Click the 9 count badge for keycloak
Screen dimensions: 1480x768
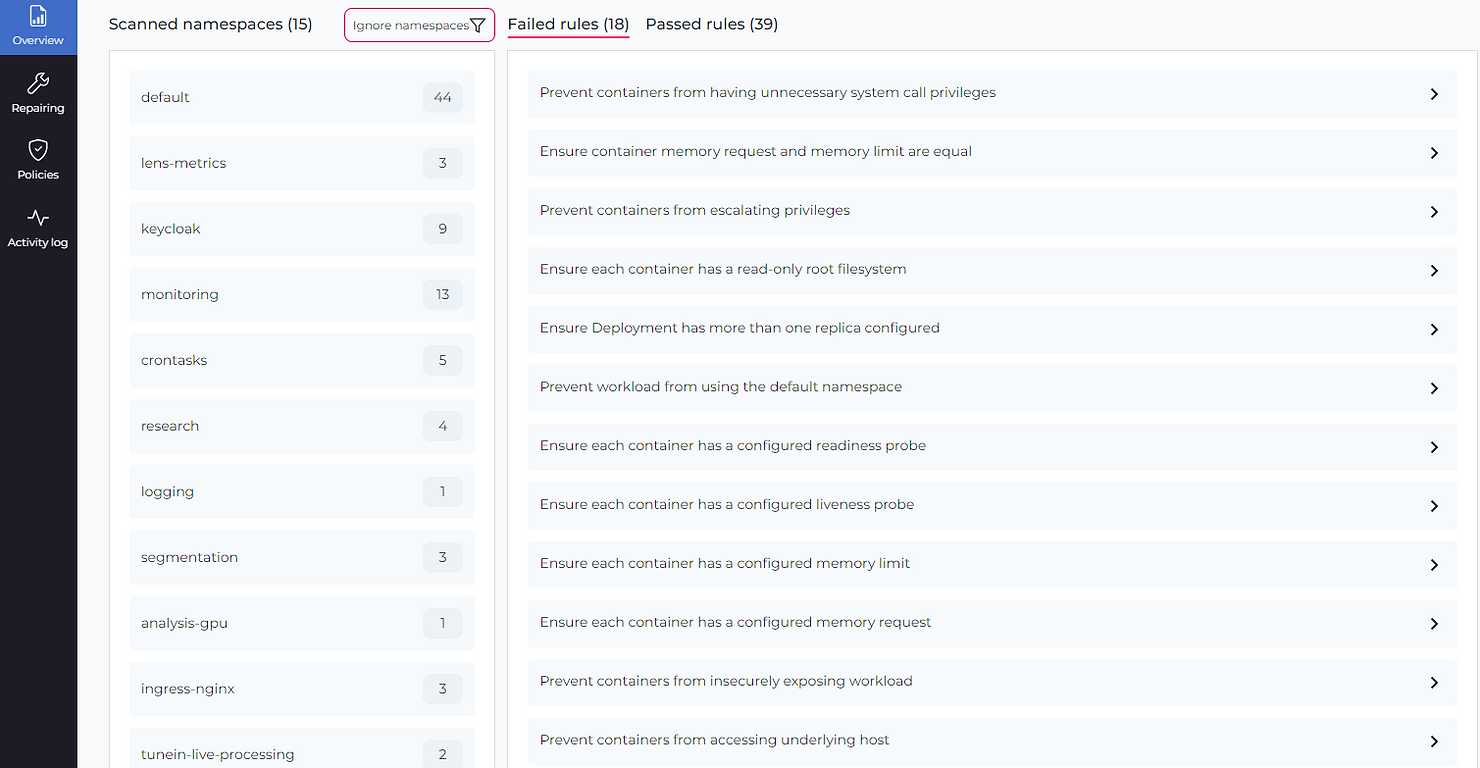click(x=443, y=229)
